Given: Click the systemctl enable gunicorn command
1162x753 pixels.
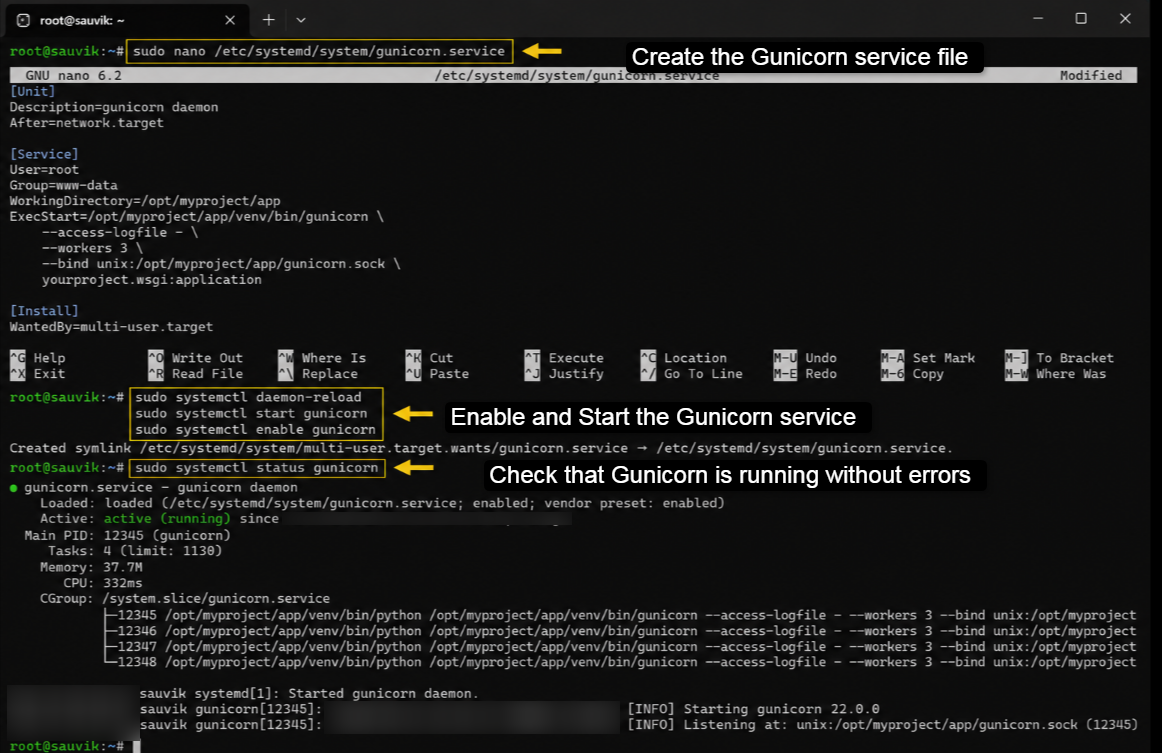Looking at the screenshot, I should (x=255, y=430).
